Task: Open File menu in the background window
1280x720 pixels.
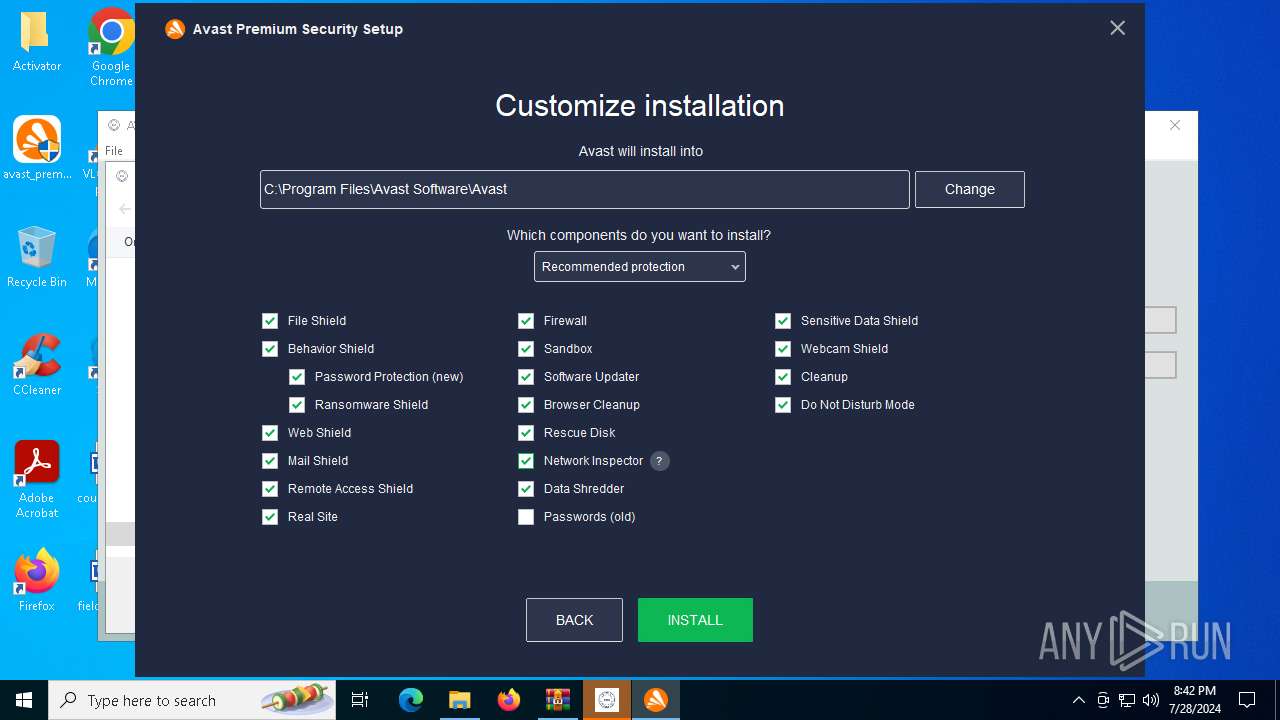Action: (x=114, y=151)
